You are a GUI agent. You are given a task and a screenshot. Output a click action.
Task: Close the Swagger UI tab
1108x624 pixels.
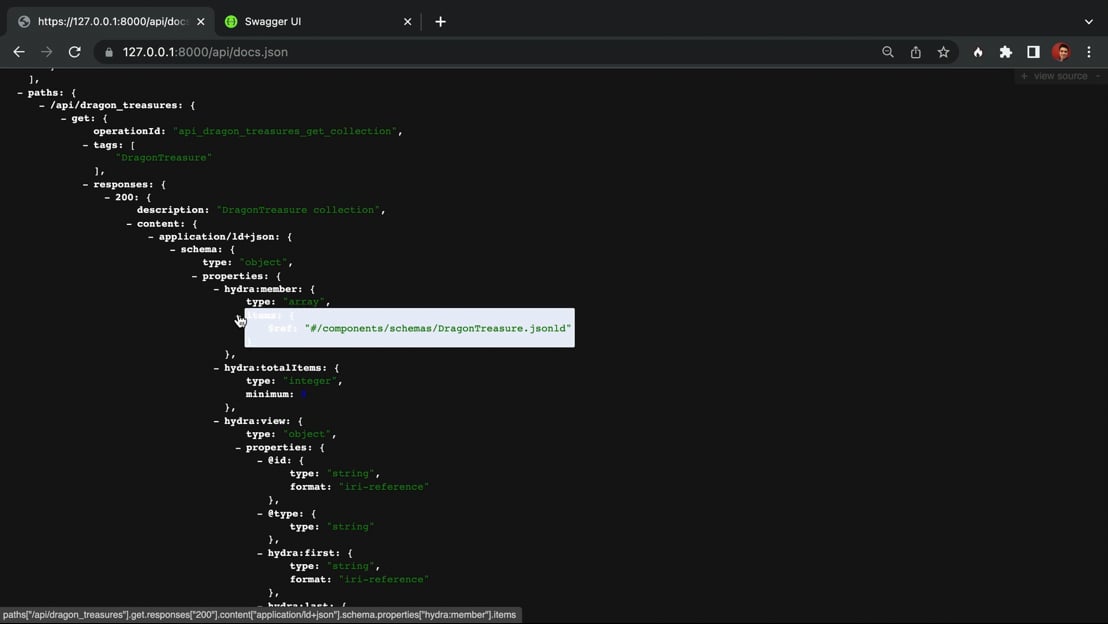[x=407, y=22]
